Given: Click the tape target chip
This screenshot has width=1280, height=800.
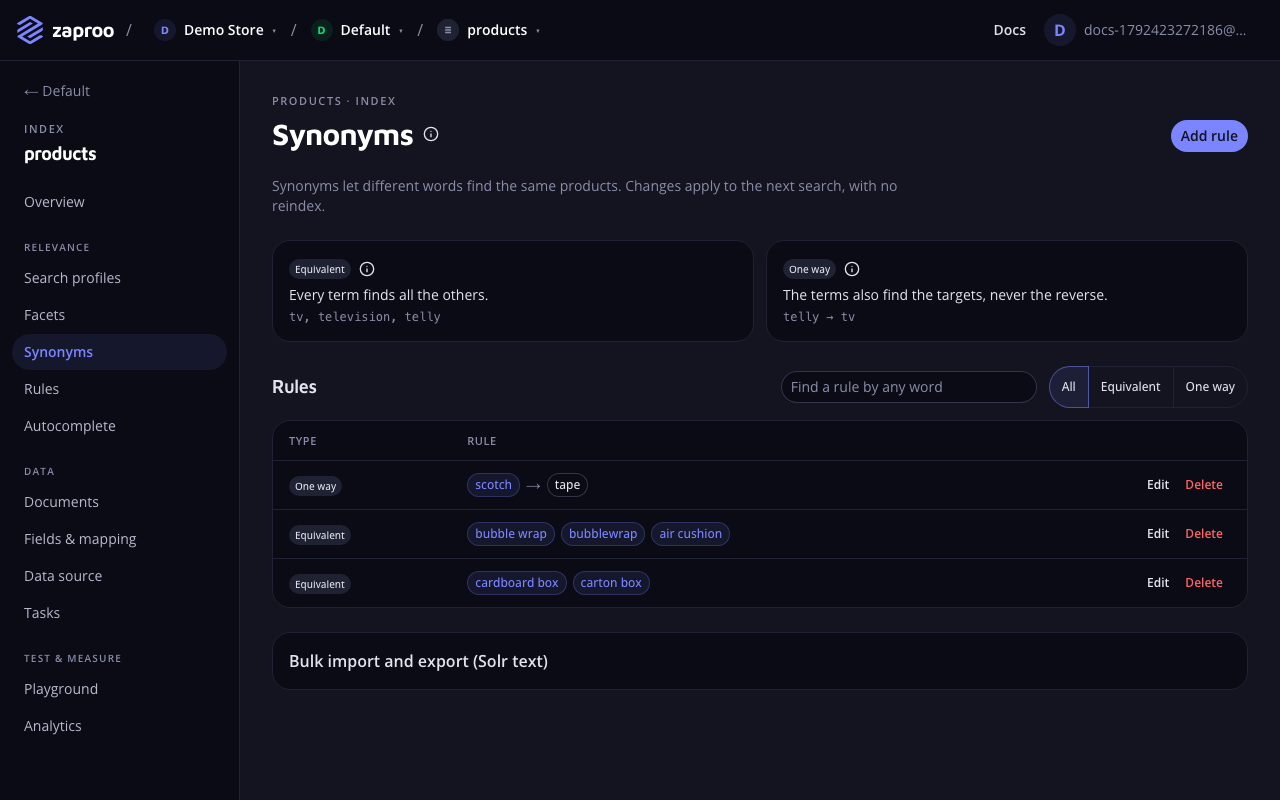Looking at the screenshot, I should click(x=567, y=485).
